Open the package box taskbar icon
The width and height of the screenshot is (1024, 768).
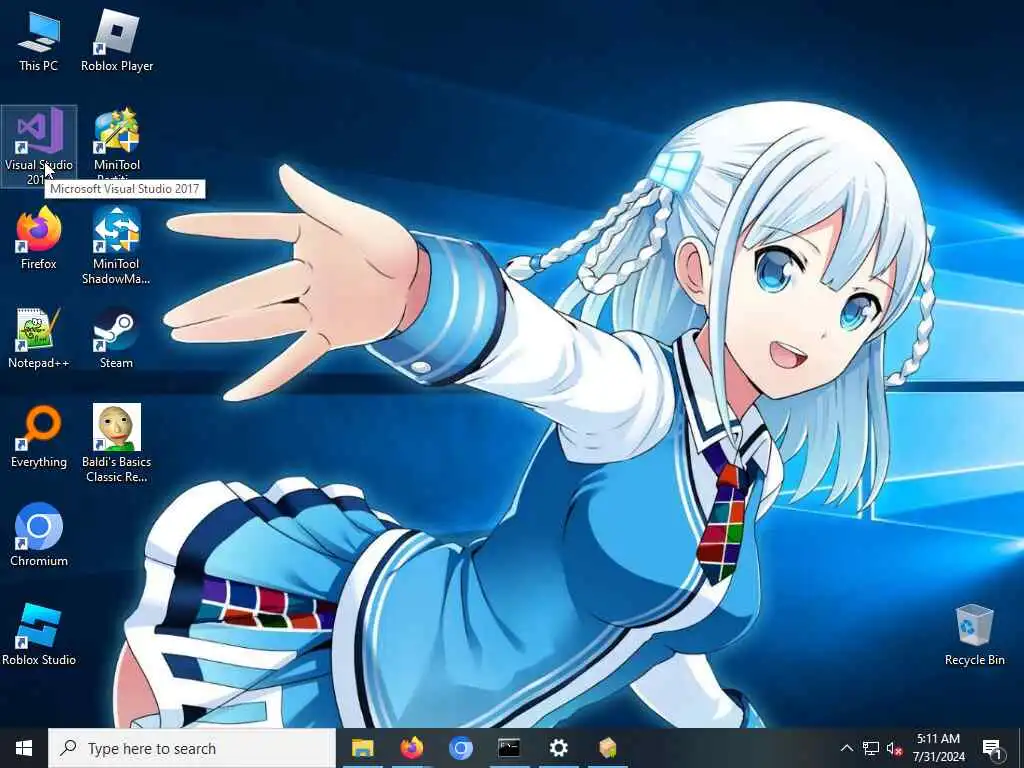607,748
